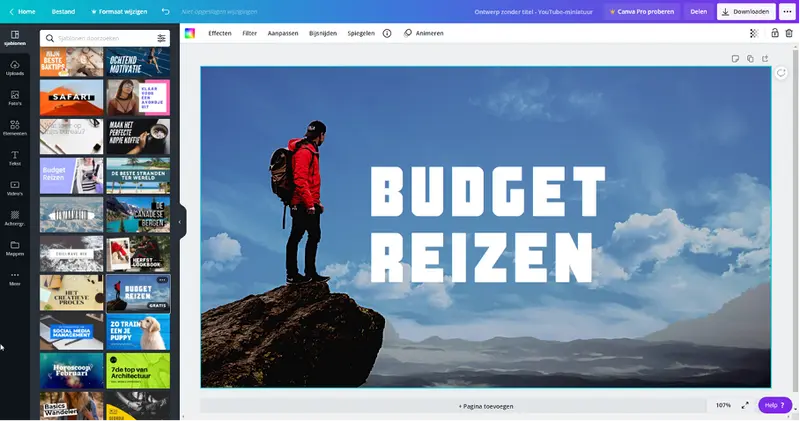This screenshot has width=800, height=421.
Task: Select the Horoscoop Februari template
Action: (71, 371)
